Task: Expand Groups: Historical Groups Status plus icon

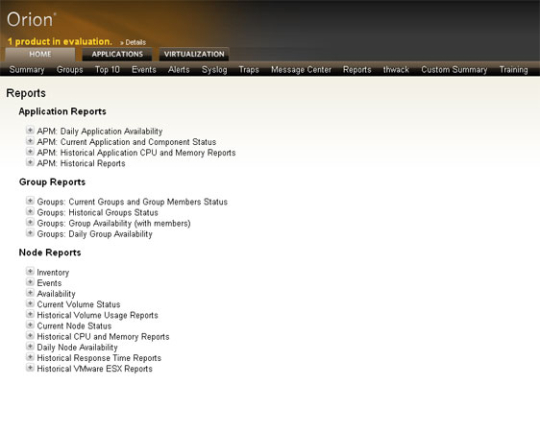Action: click(30, 211)
